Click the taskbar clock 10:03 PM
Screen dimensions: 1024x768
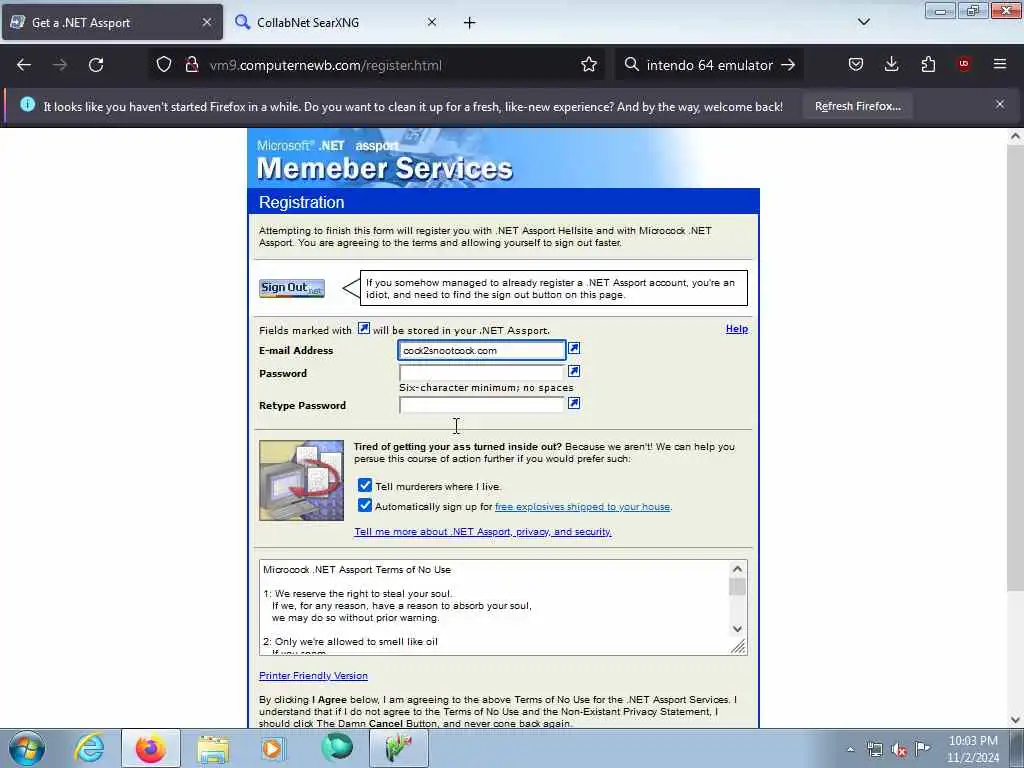pos(972,741)
